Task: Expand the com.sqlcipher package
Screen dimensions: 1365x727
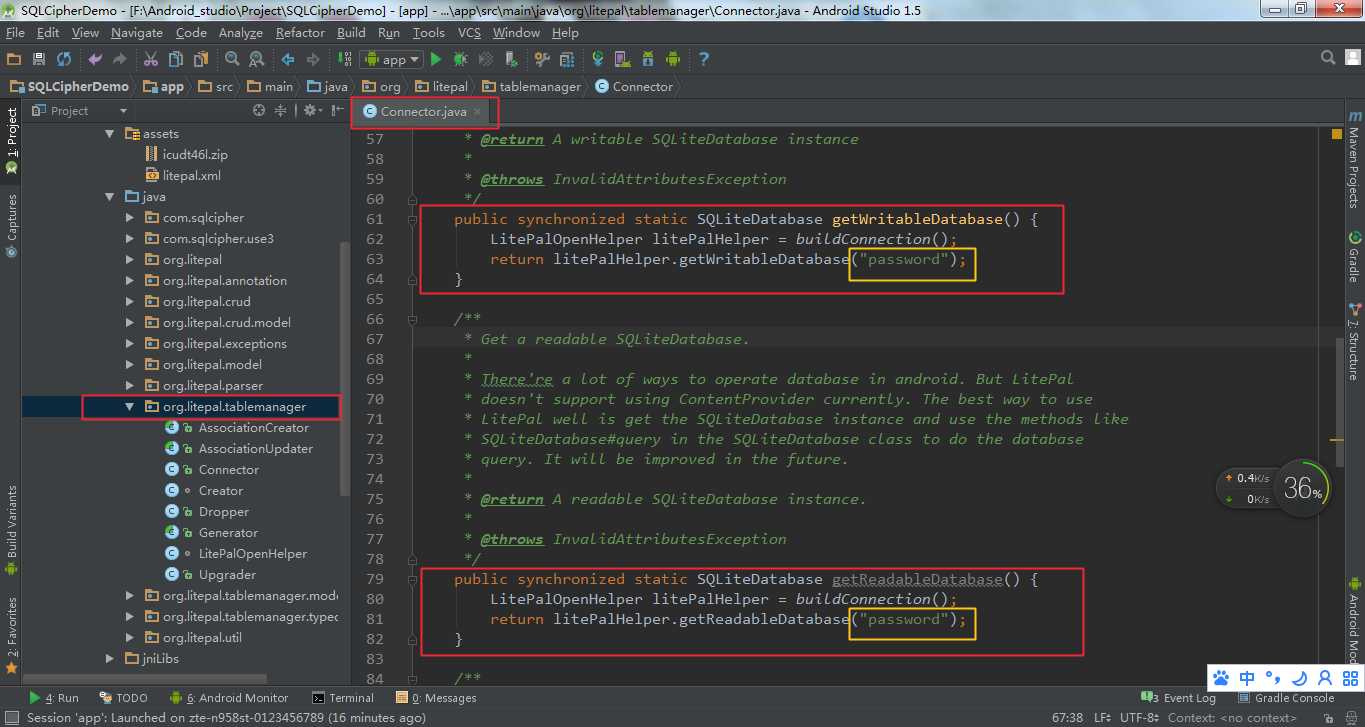Action: 129,217
